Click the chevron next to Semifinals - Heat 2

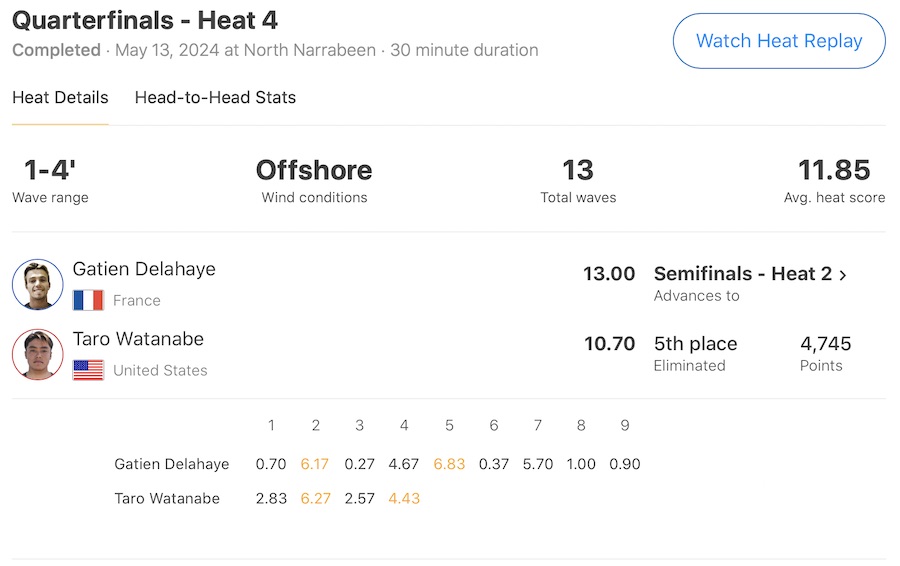[x=843, y=275]
